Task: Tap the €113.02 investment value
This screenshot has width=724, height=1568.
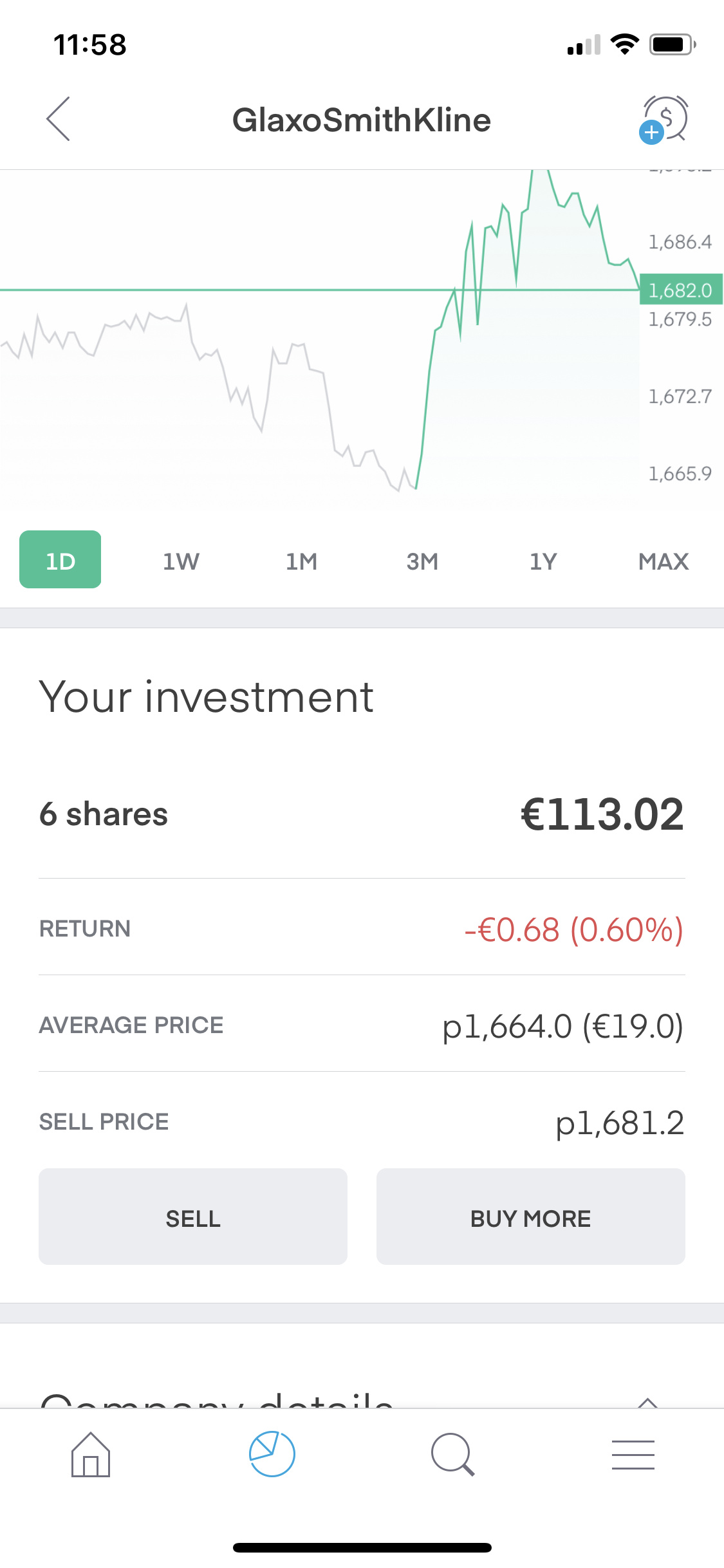Action: (x=602, y=814)
